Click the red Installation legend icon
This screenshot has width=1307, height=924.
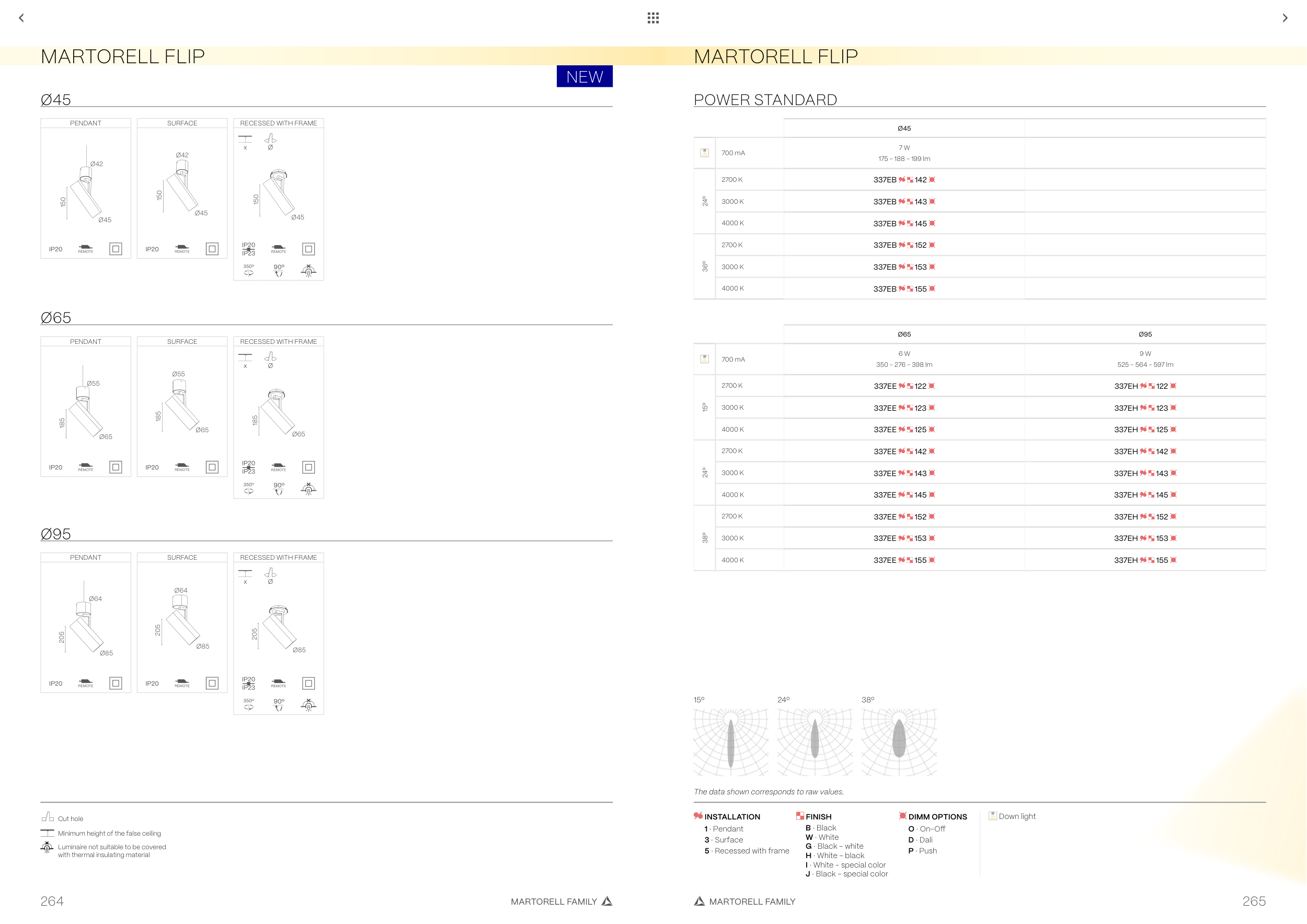coord(698,816)
